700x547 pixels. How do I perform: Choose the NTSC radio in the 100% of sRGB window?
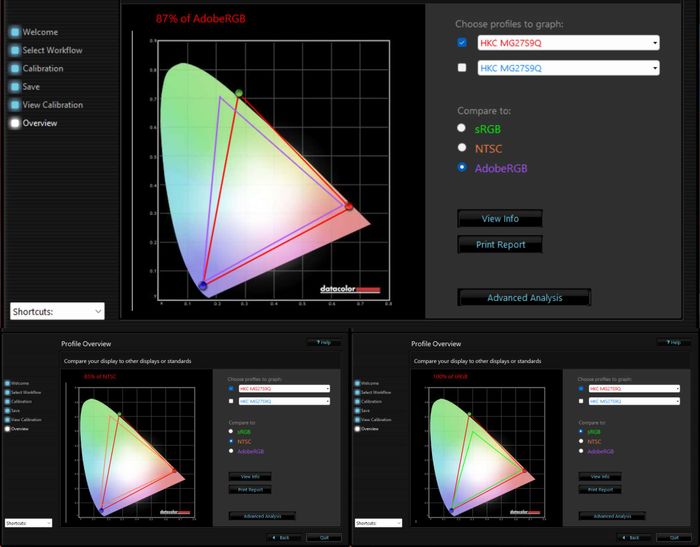tap(581, 441)
